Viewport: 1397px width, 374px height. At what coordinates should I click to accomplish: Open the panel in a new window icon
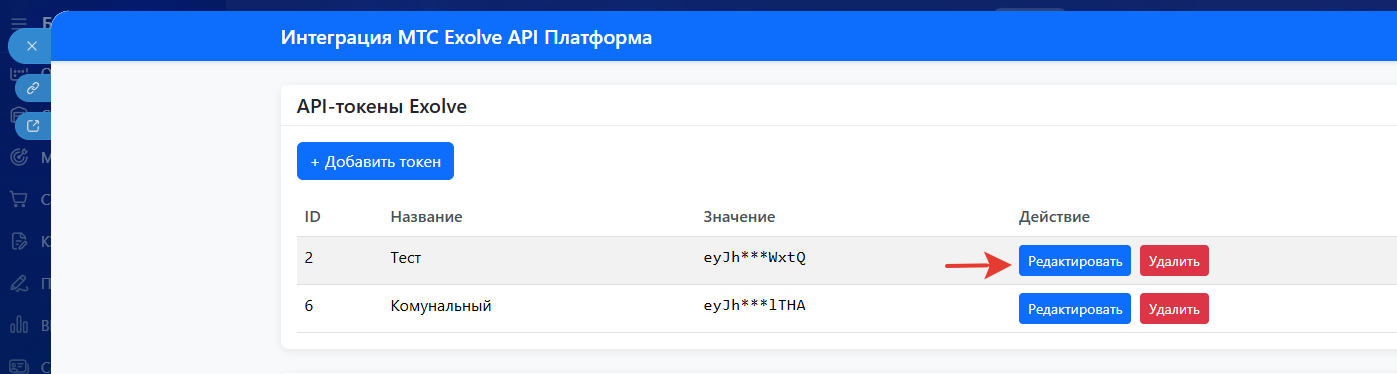tap(33, 125)
